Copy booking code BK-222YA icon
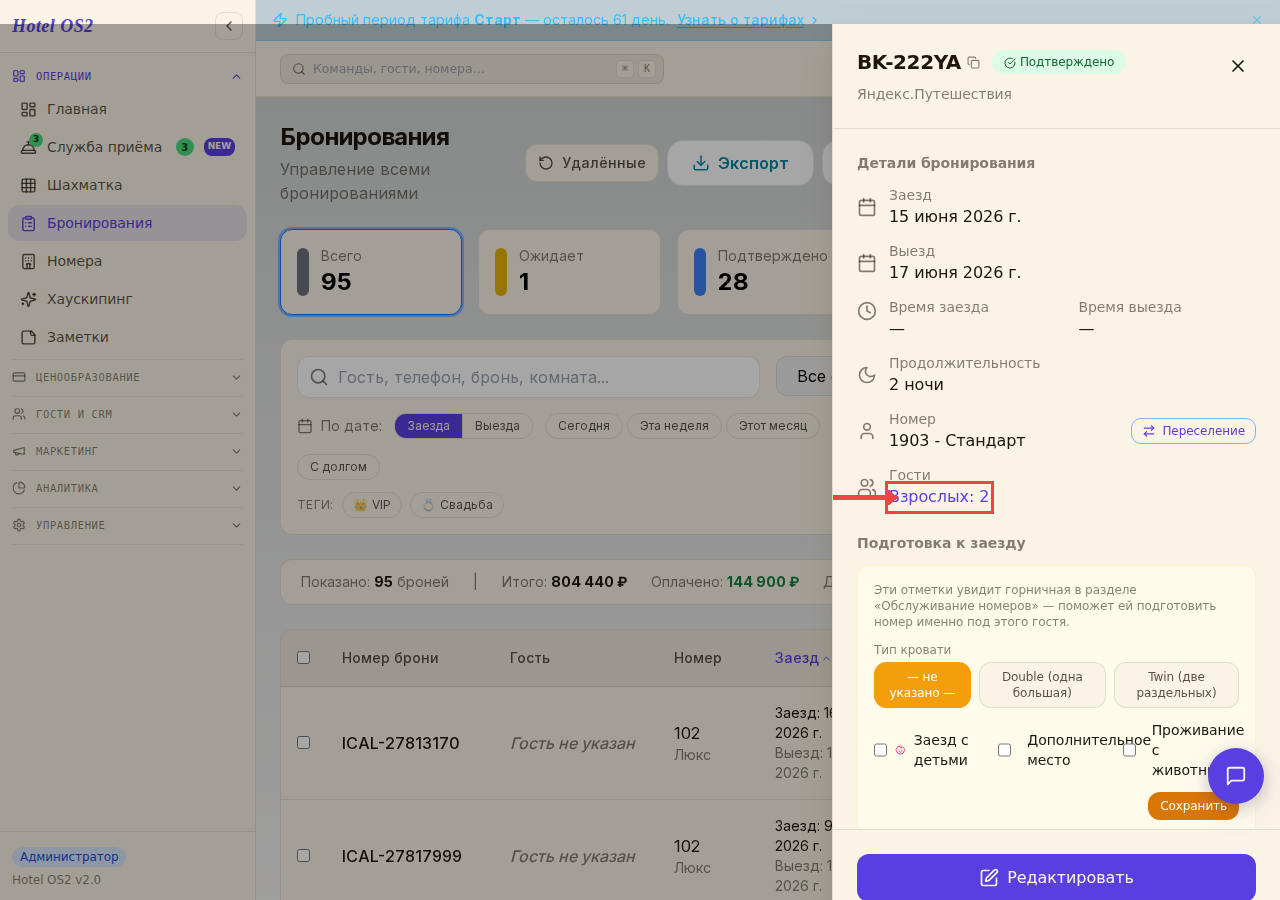This screenshot has width=1280, height=900. coord(973,62)
